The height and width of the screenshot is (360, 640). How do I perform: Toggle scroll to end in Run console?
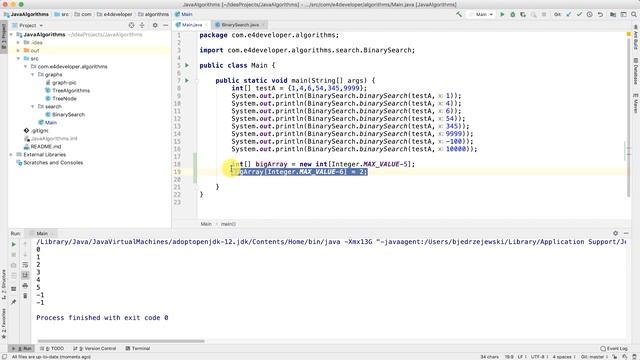pos(25,275)
